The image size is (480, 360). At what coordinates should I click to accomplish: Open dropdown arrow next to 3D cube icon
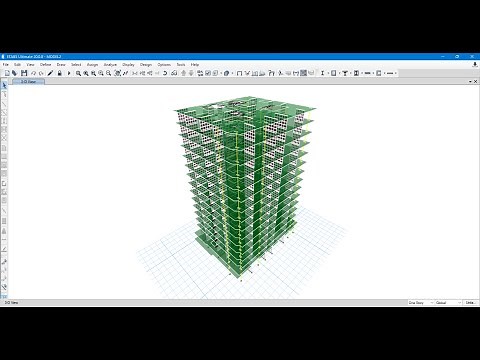coord(232,73)
